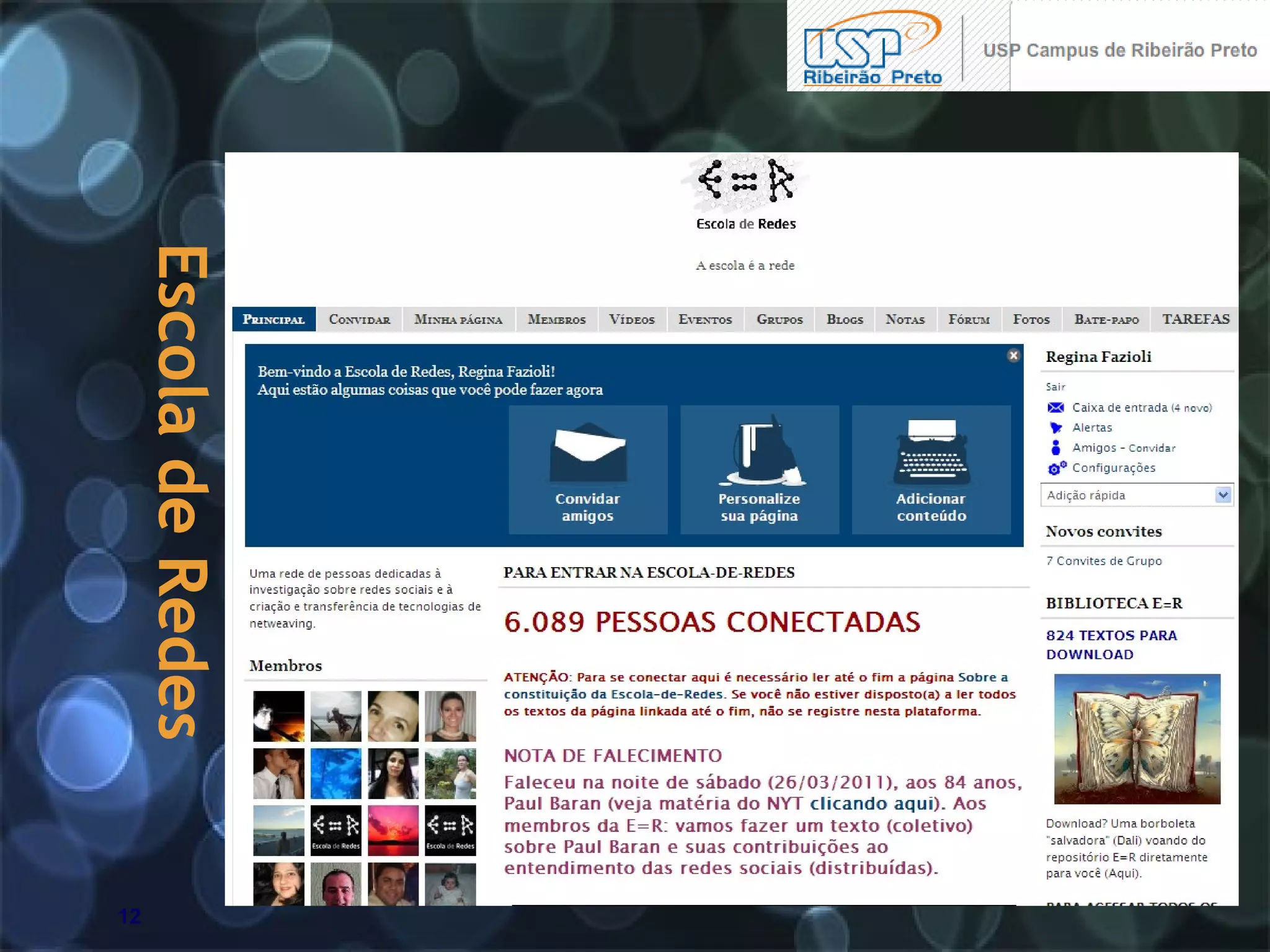Viewport: 1270px width, 952px height.
Task: Click the 6.089 PESSOAS CONECTADAS heading
Action: pos(712,622)
